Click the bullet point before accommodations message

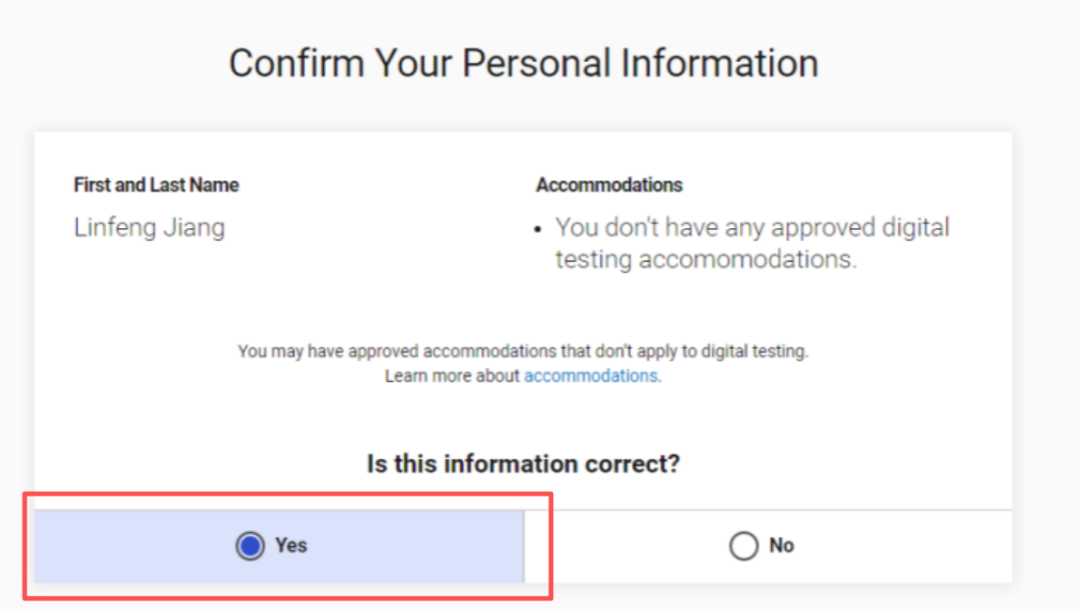coord(539,229)
